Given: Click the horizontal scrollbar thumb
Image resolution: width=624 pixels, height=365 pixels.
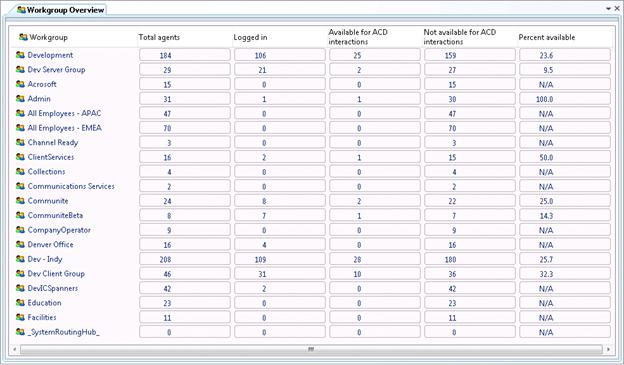Looking at the screenshot, I should [x=311, y=349].
